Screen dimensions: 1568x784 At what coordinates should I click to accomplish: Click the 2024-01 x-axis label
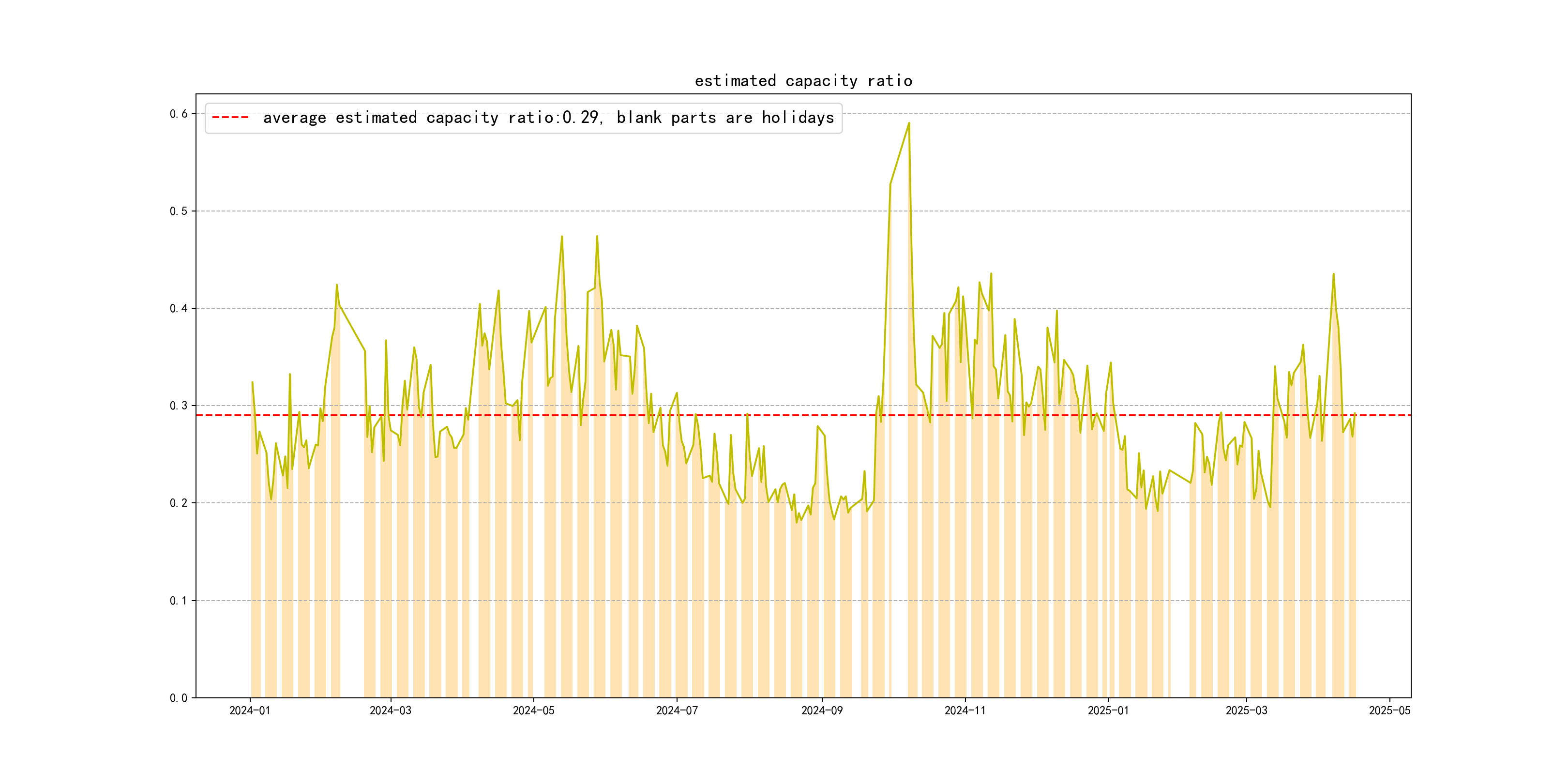tap(250, 710)
